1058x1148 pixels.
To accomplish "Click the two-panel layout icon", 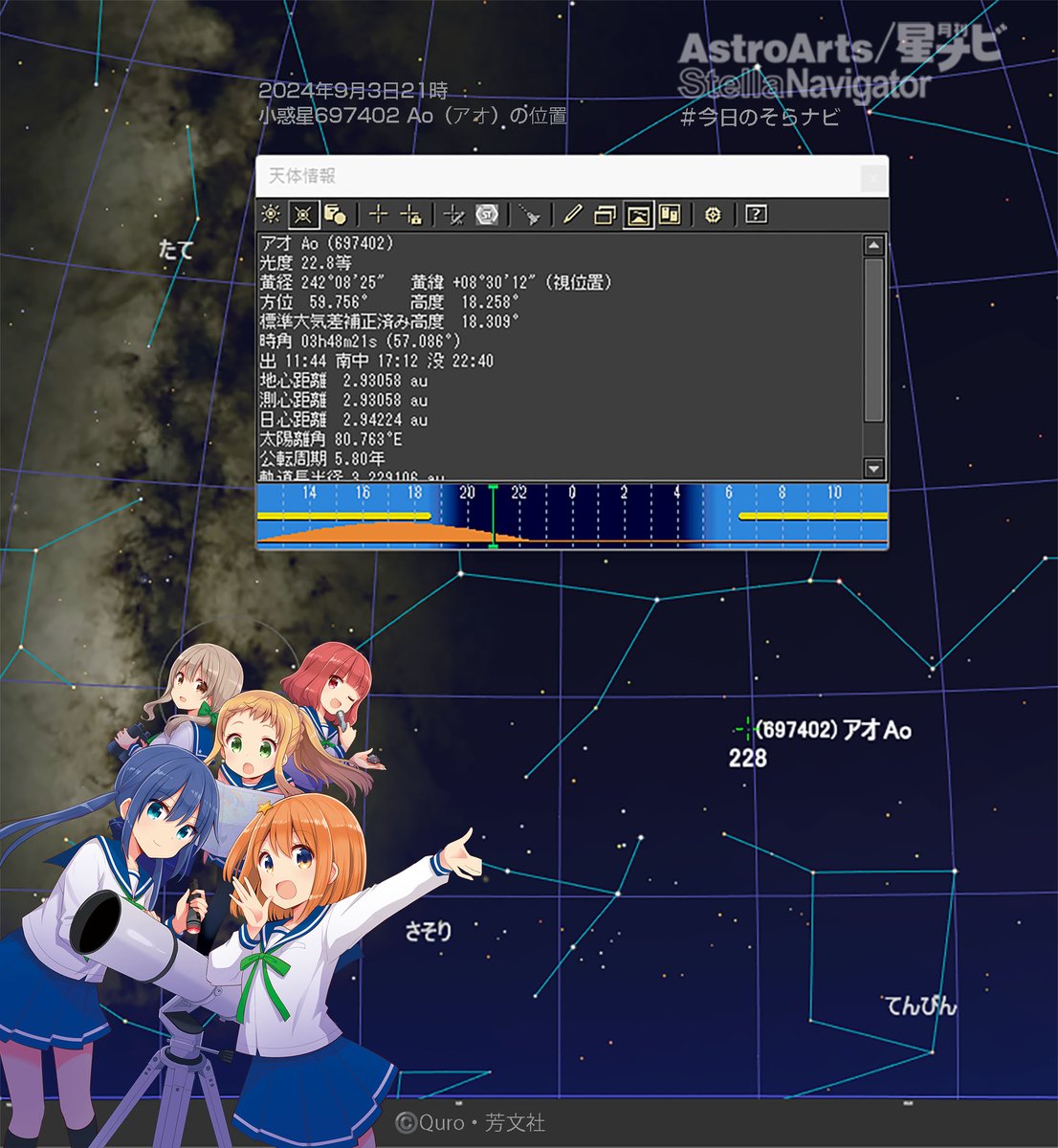I will (670, 214).
